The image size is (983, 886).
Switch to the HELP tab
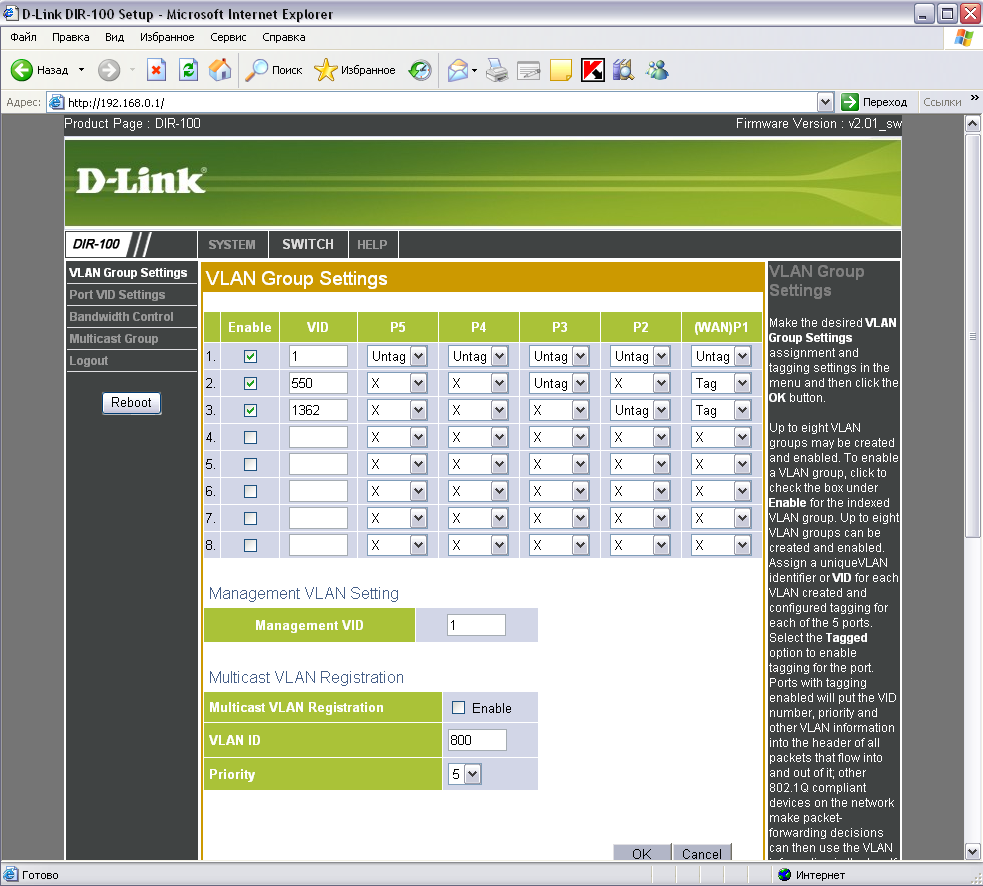(x=372, y=245)
